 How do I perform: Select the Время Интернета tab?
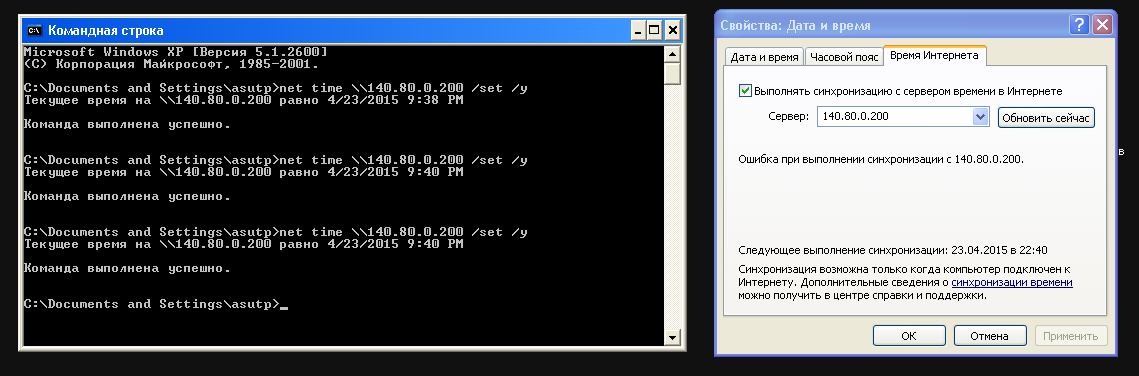coord(934,56)
